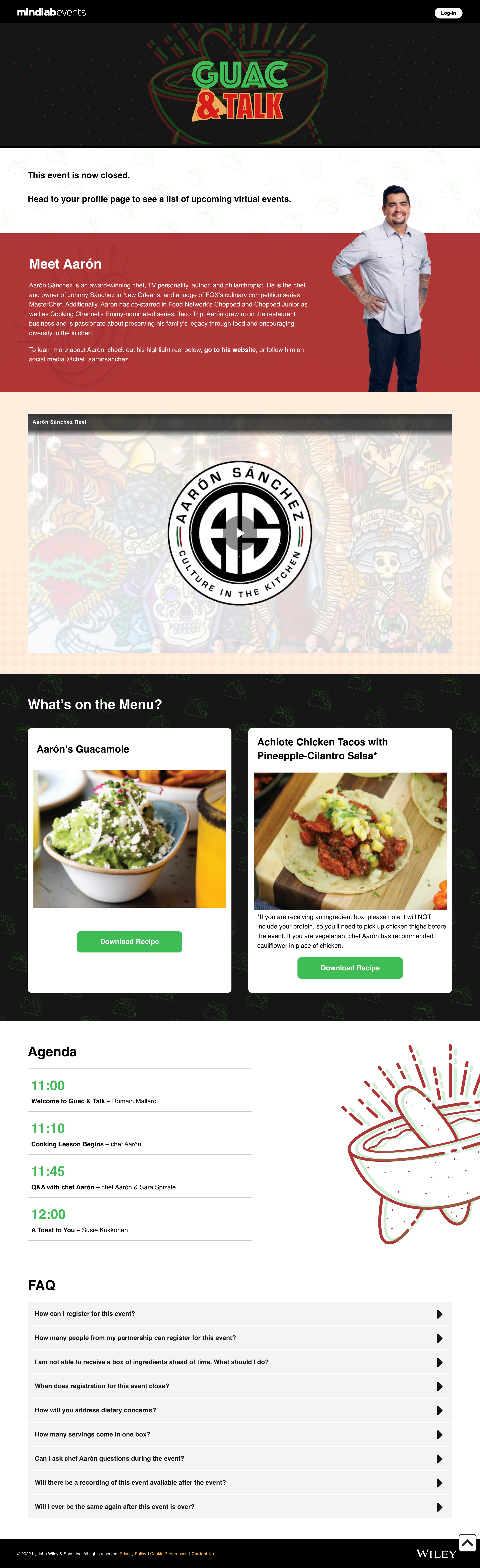The width and height of the screenshot is (480, 1568).
Task: Click the scroll-to-top arrow icon
Action: [467, 1542]
